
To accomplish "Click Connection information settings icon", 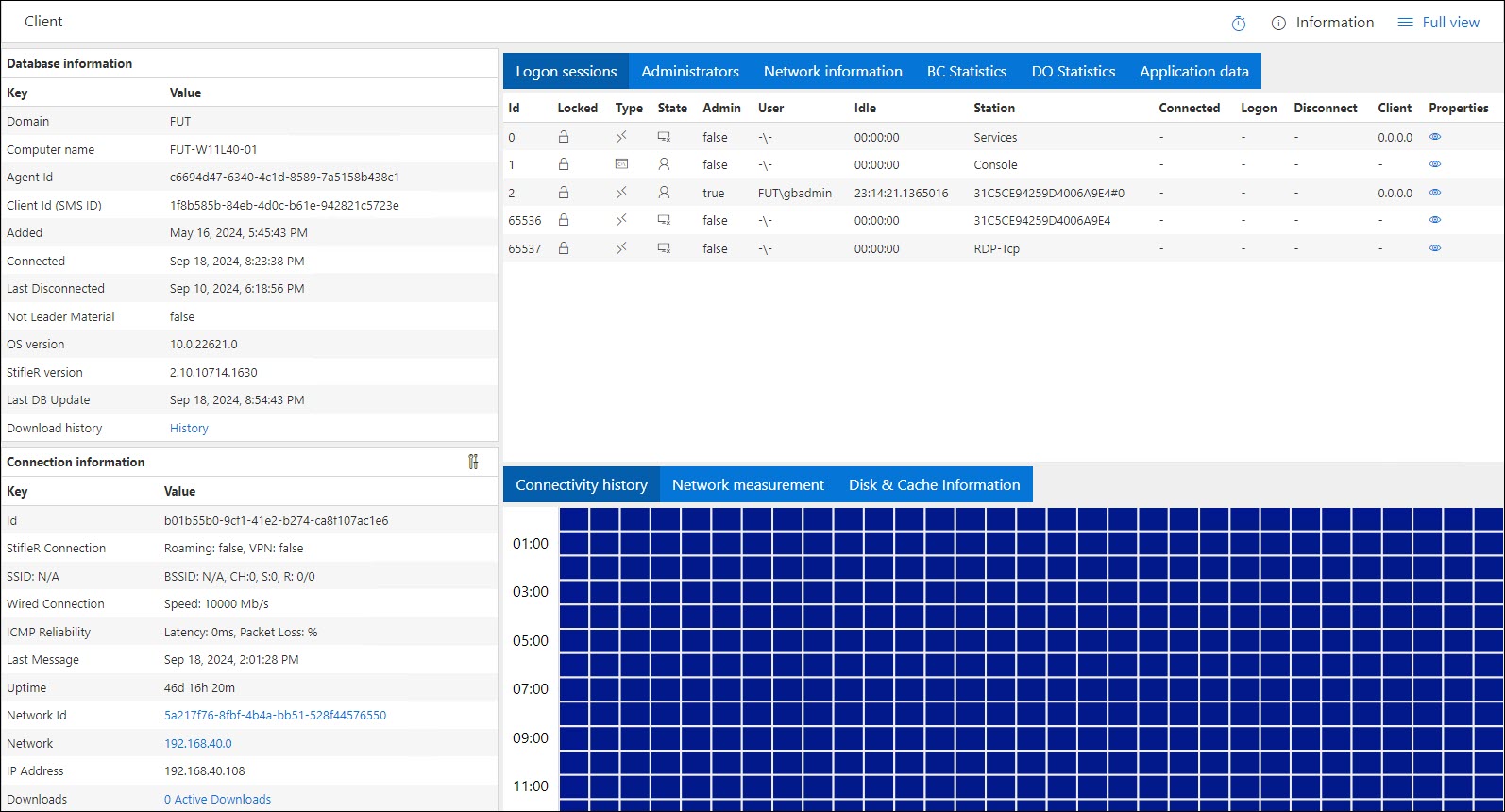I will pos(473,462).
